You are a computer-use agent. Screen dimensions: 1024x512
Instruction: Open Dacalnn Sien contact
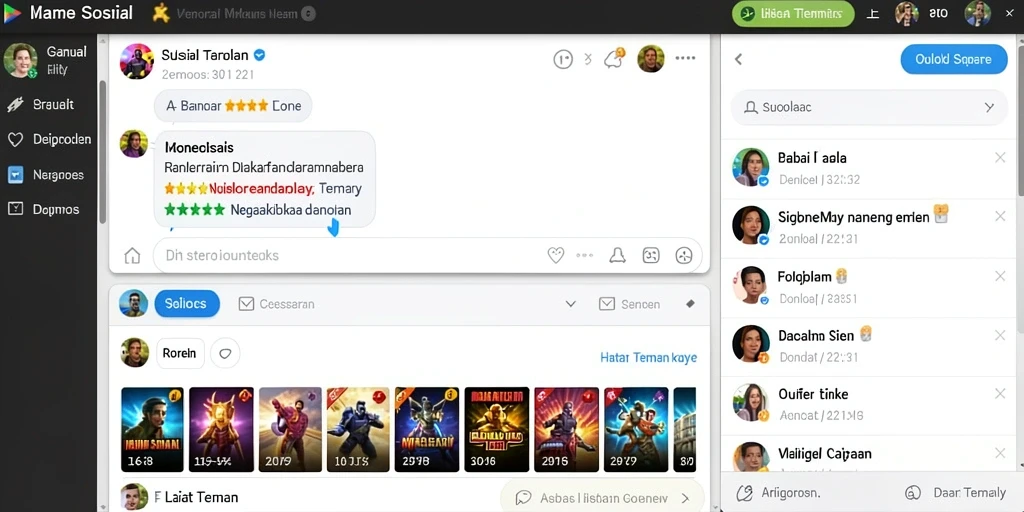click(x=869, y=346)
